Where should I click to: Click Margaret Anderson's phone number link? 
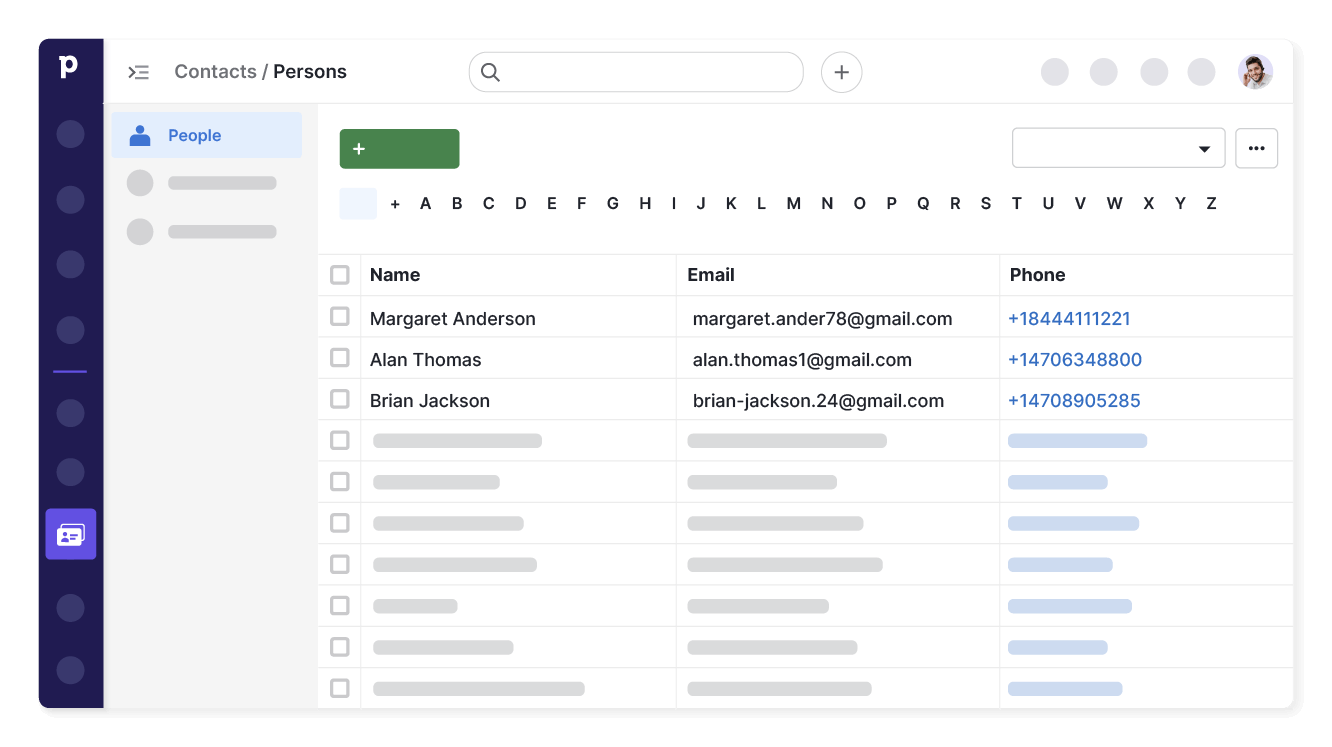click(x=1069, y=317)
